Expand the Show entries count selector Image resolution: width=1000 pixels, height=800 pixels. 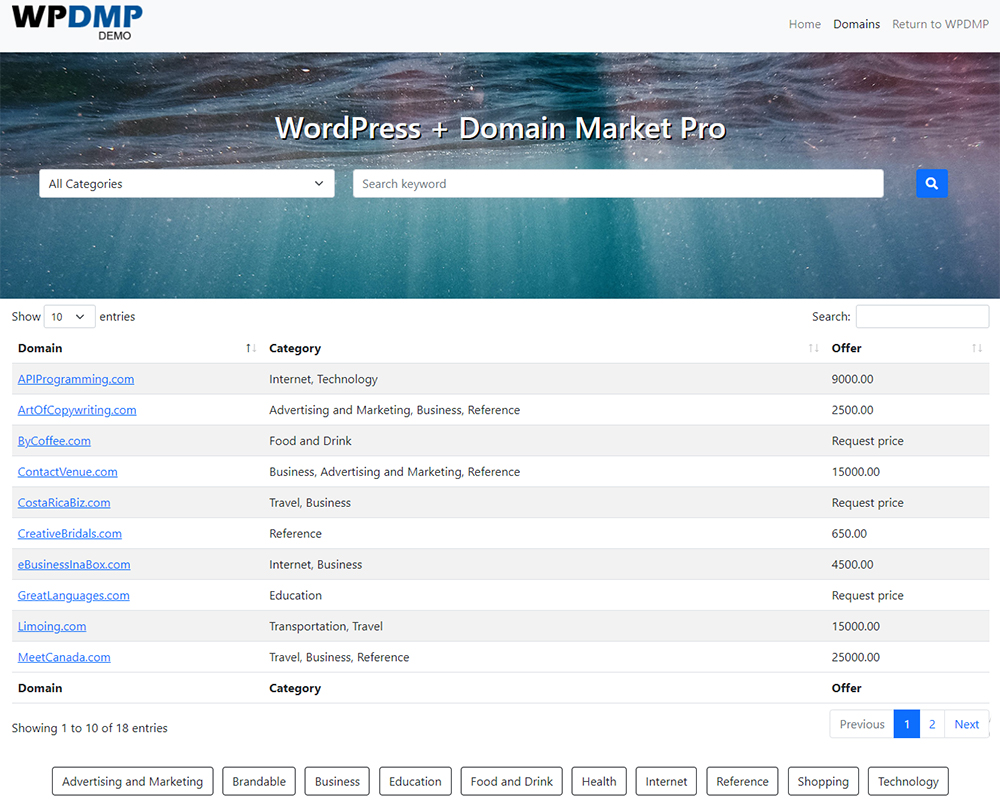pos(69,317)
